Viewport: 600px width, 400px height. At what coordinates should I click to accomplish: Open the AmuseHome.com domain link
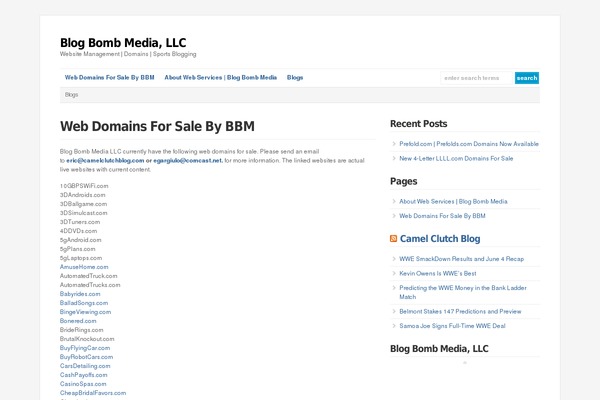[x=84, y=267]
